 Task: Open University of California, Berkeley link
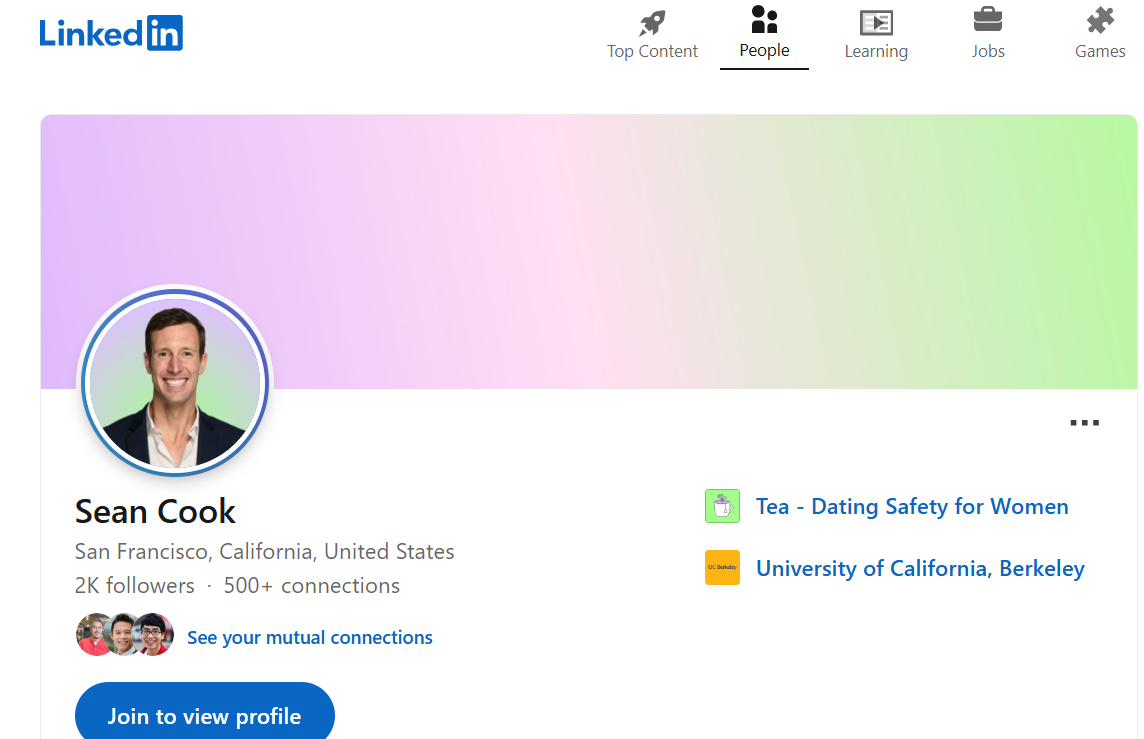pyautogui.click(x=920, y=568)
